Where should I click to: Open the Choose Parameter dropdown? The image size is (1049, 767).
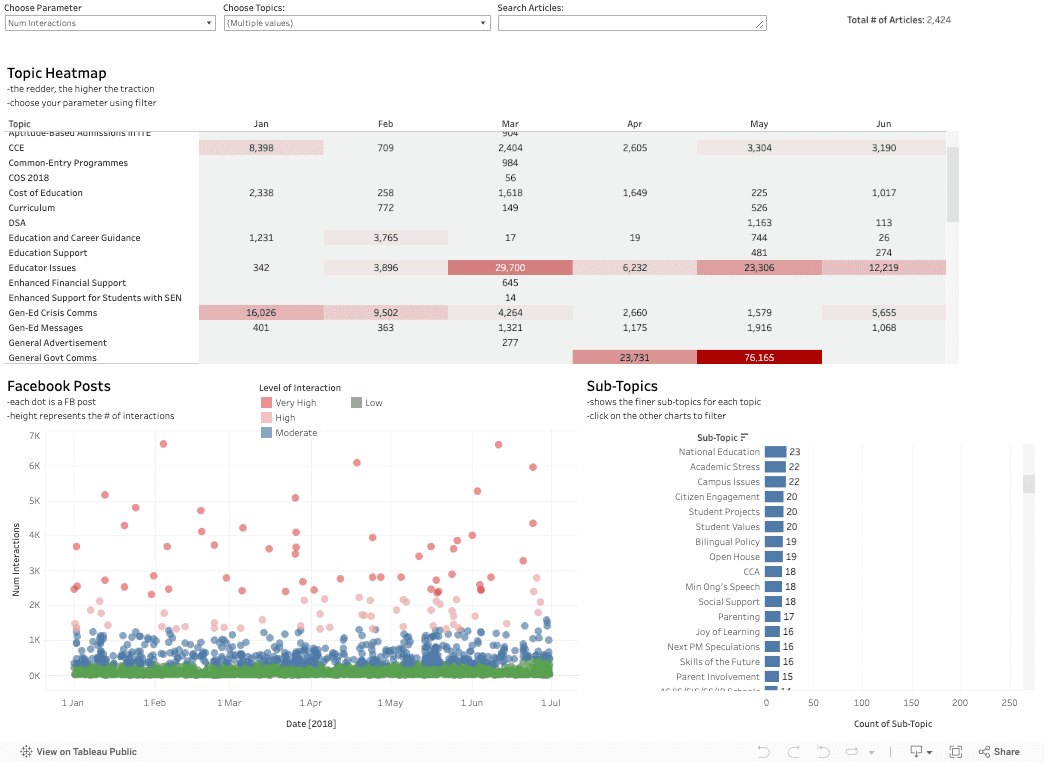point(110,23)
